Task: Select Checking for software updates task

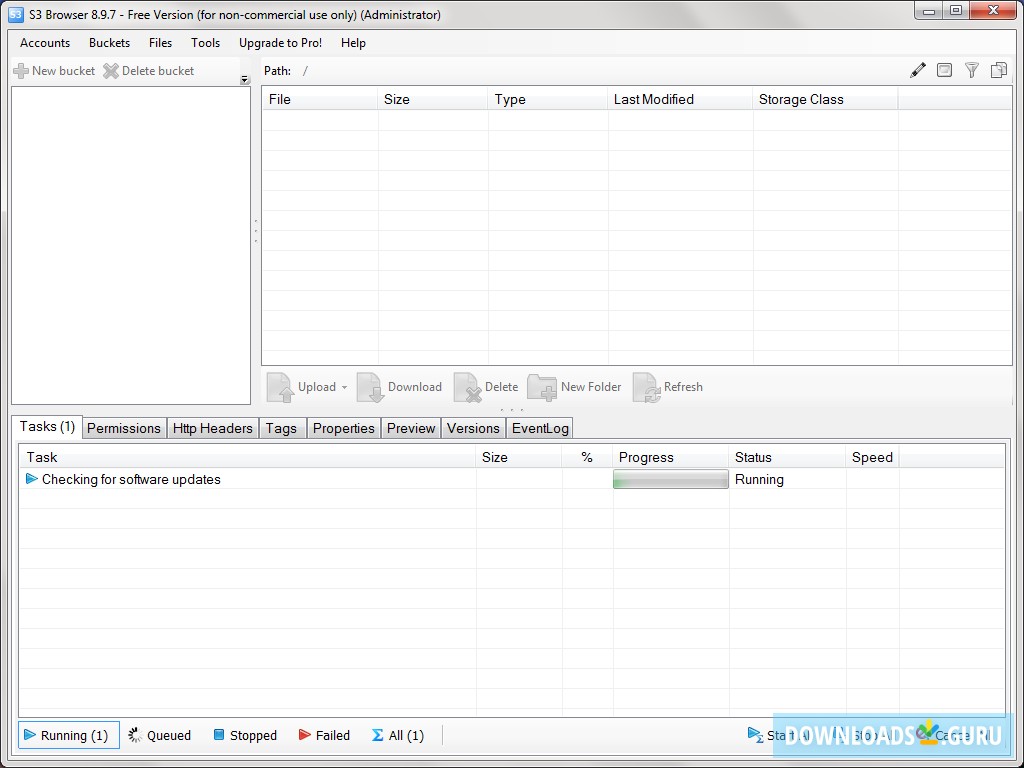Action: pyautogui.click(x=131, y=479)
